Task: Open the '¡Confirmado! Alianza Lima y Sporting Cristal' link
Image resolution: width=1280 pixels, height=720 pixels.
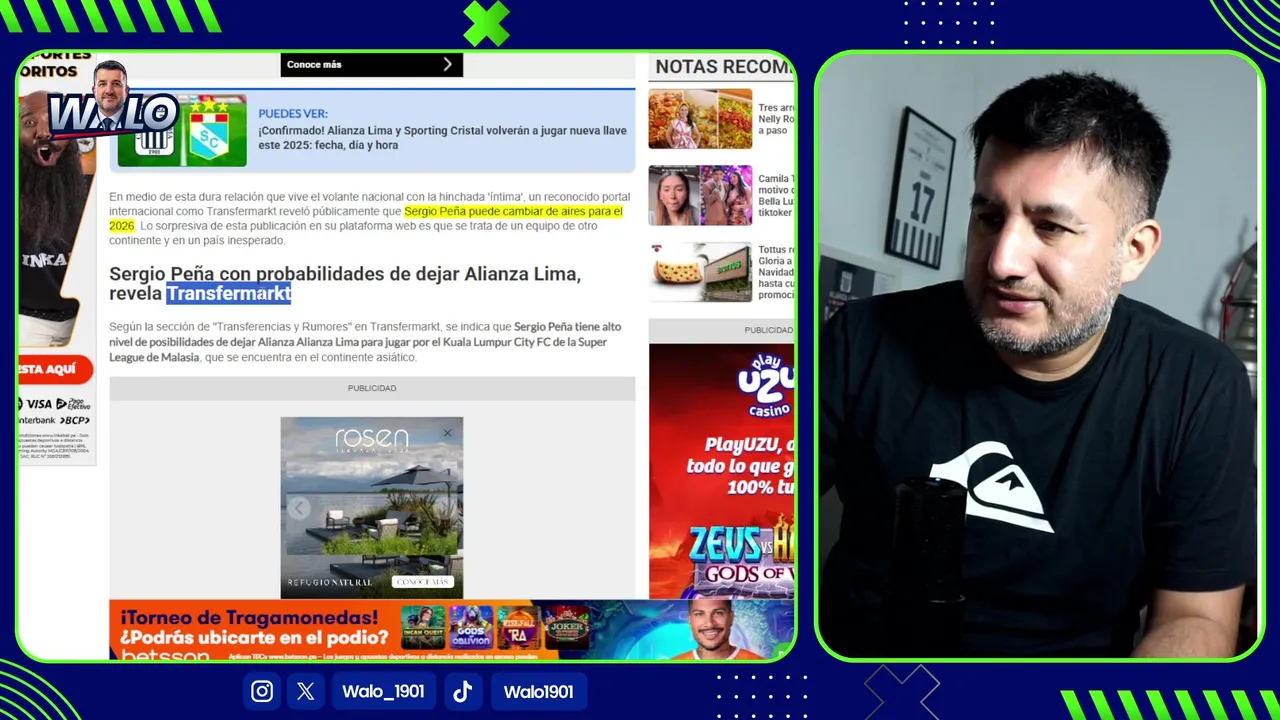Action: coord(442,138)
